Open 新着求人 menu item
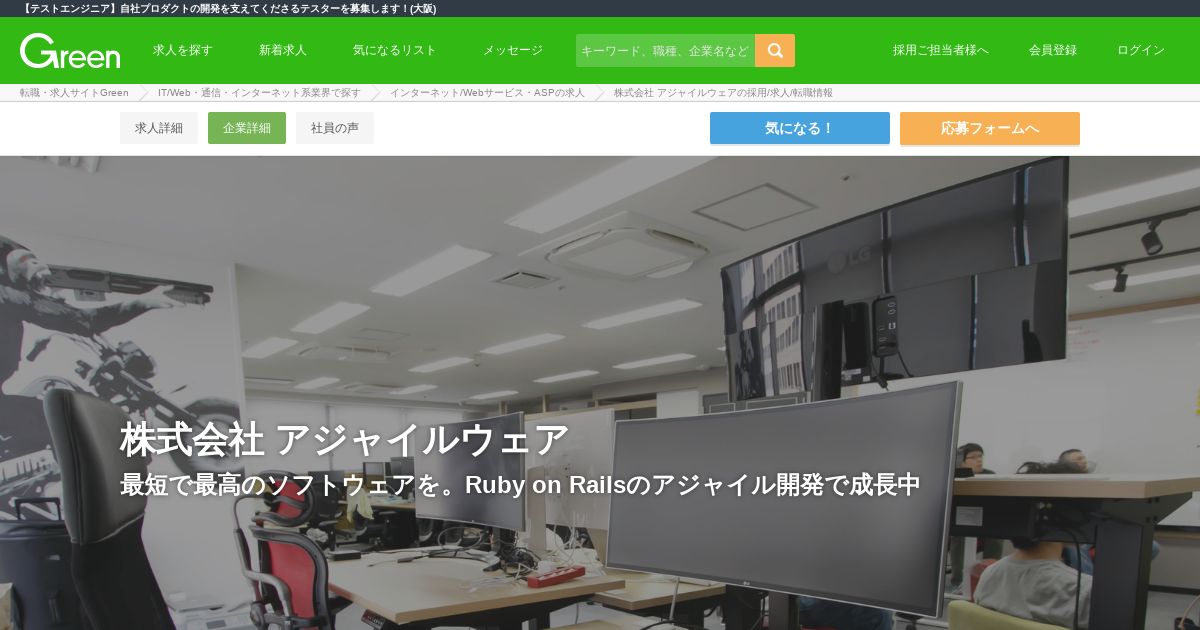The image size is (1200, 630). coord(283,50)
